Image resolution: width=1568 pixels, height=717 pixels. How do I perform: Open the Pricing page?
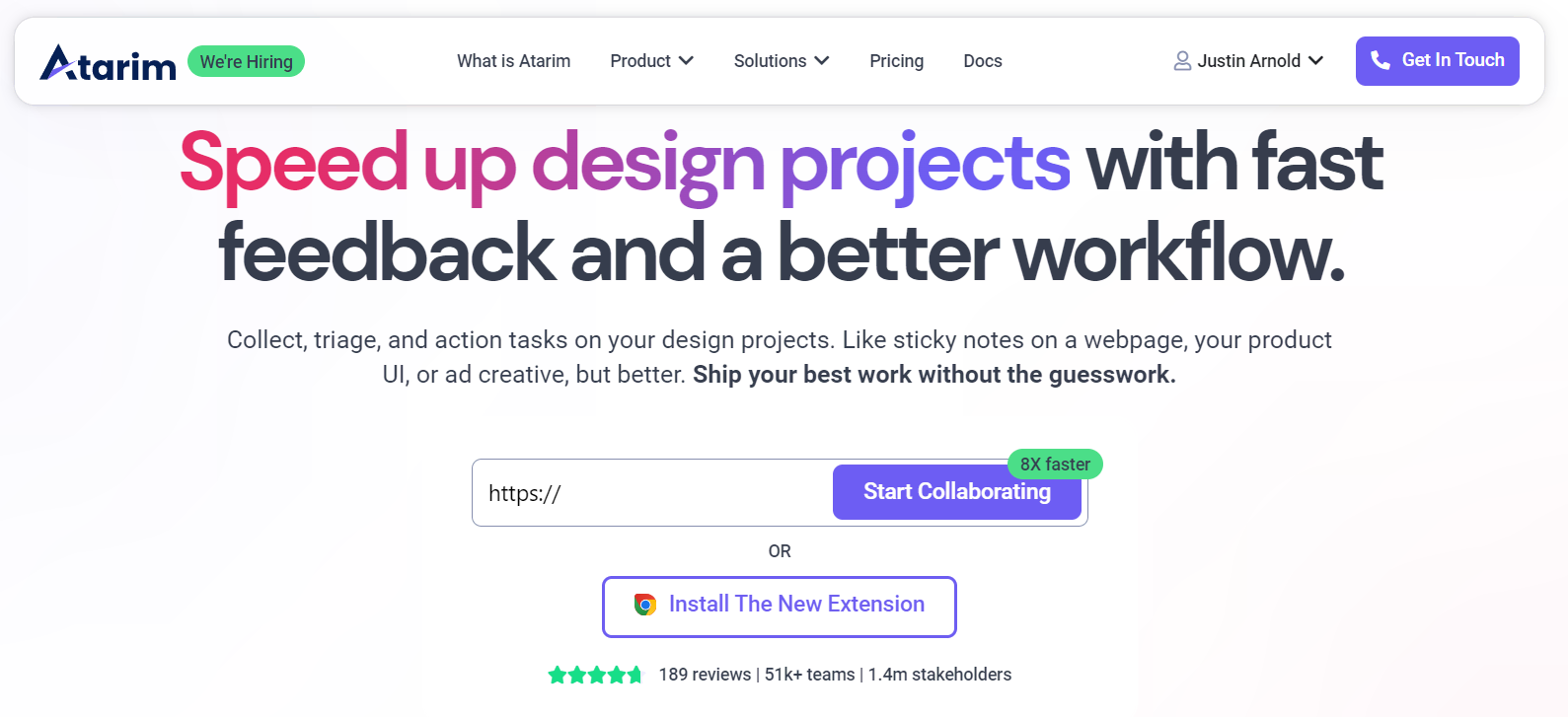[x=896, y=61]
